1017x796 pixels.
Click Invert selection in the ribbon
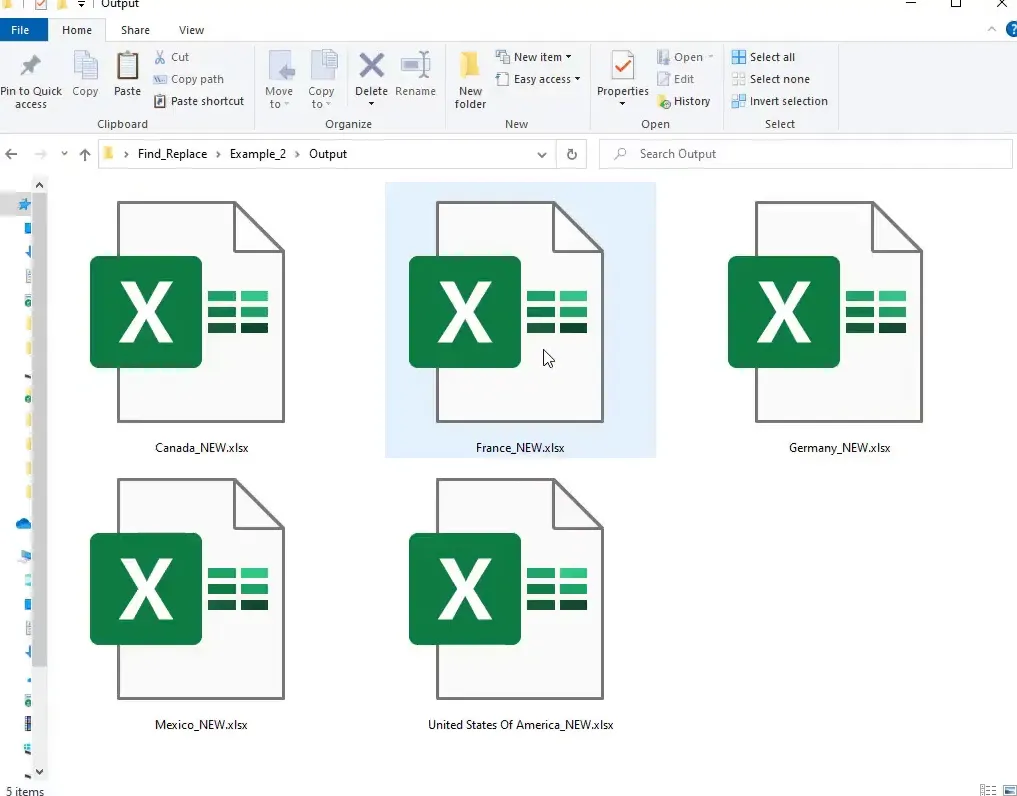[x=780, y=101]
